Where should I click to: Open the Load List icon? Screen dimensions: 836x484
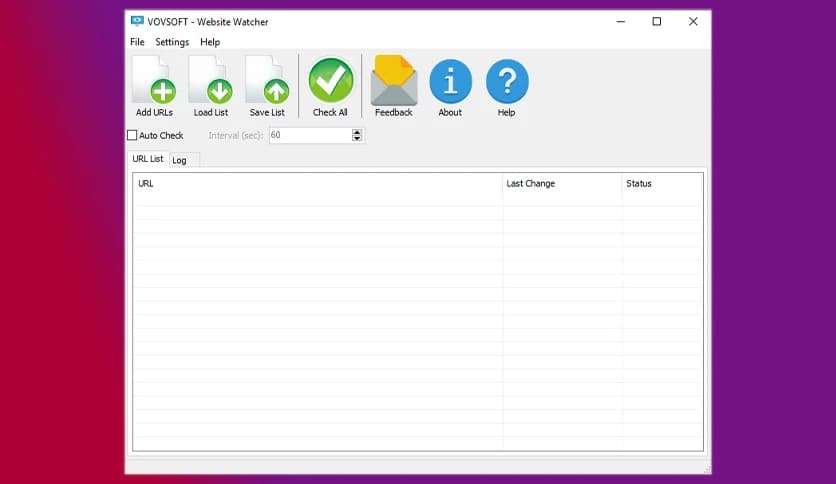[211, 86]
